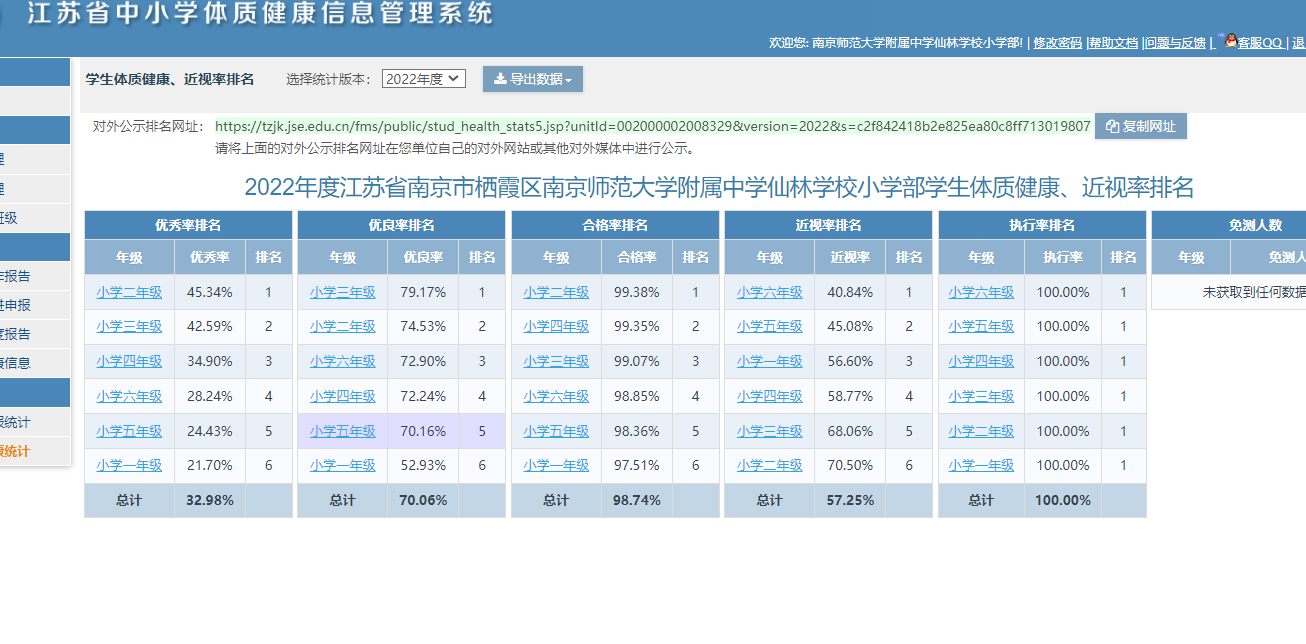The height and width of the screenshot is (644, 1306).
Task: Select the 21.70% cell for 小学一年级
Action: pos(210,465)
